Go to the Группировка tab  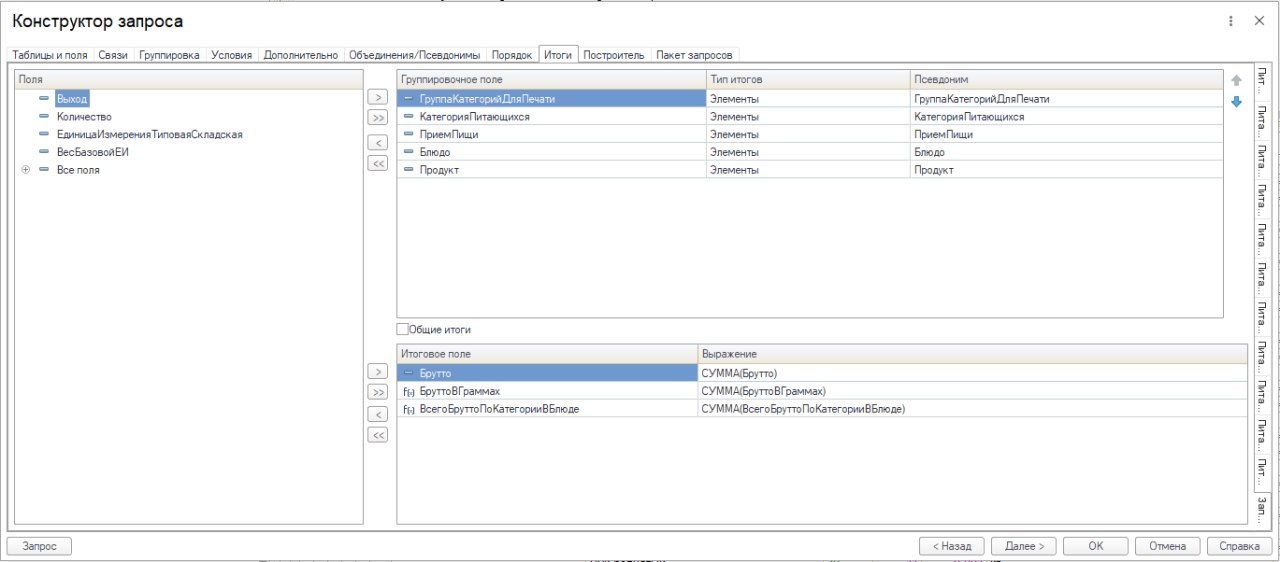[x=169, y=55]
